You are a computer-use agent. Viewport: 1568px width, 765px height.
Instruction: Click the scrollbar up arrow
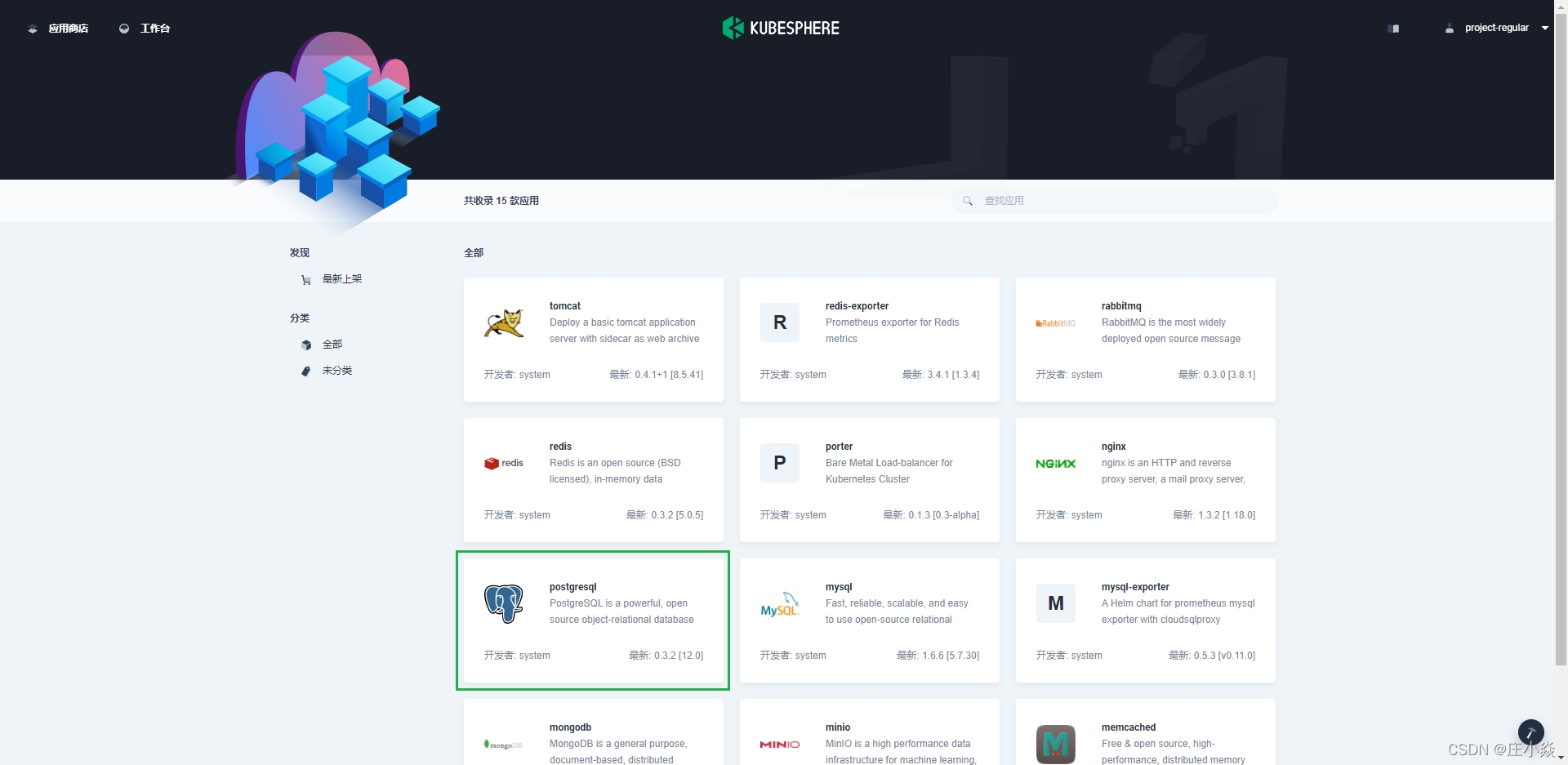[x=1561, y=5]
